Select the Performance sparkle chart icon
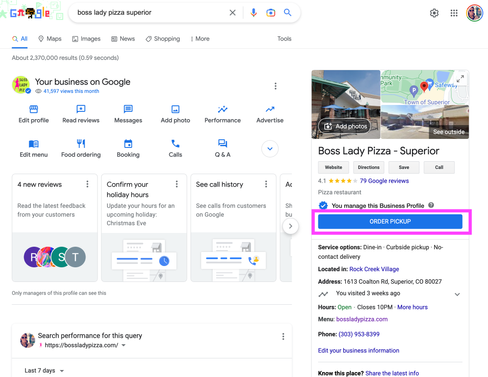This screenshot has height=377, width=488. 222,109
